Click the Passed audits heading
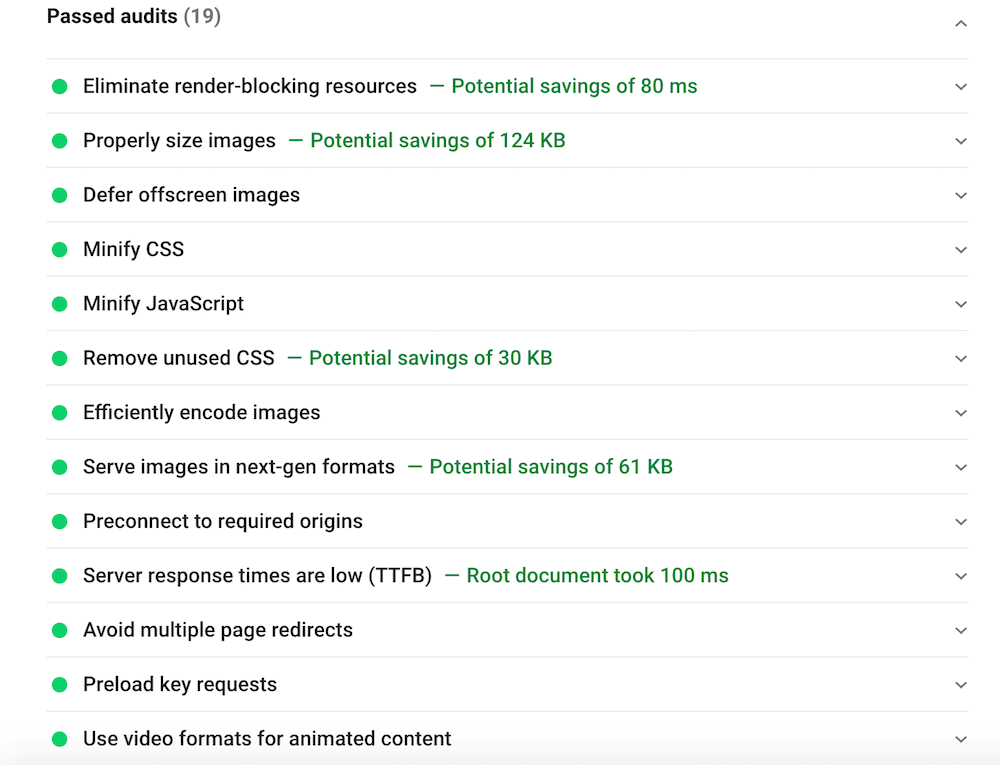The height and width of the screenshot is (765, 1000). click(112, 17)
